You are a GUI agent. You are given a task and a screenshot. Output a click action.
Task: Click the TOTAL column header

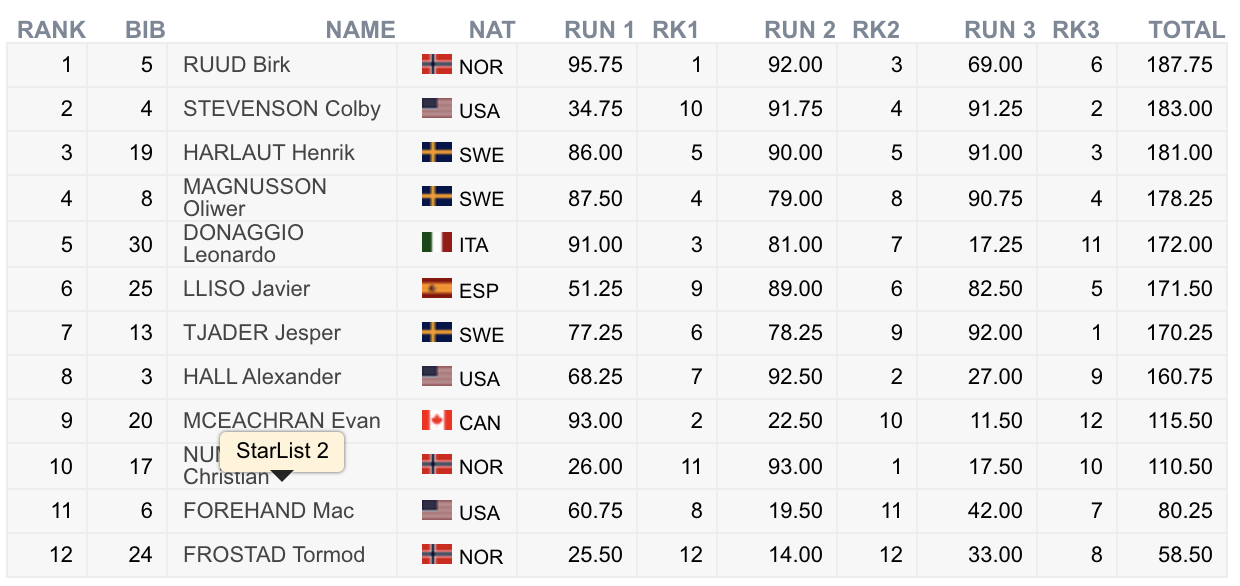1186,30
